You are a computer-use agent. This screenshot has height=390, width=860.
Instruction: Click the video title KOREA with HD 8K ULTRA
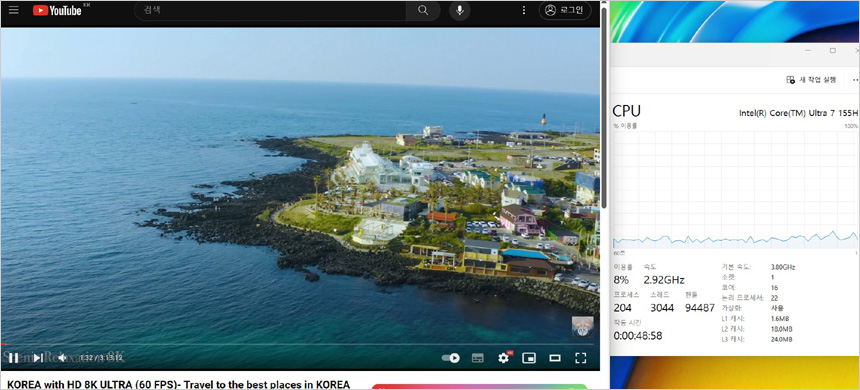pyautogui.click(x=179, y=384)
